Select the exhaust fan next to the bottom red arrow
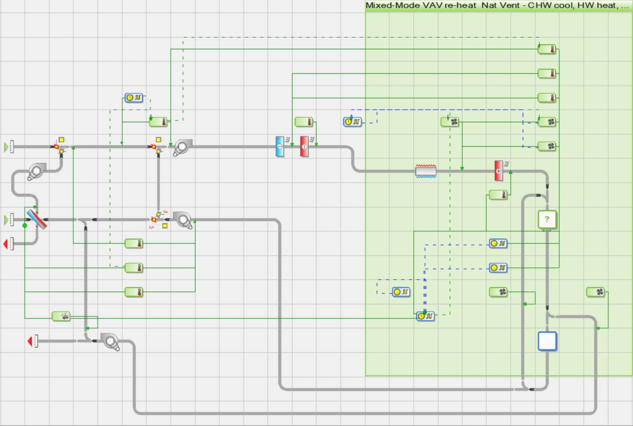 [x=109, y=342]
